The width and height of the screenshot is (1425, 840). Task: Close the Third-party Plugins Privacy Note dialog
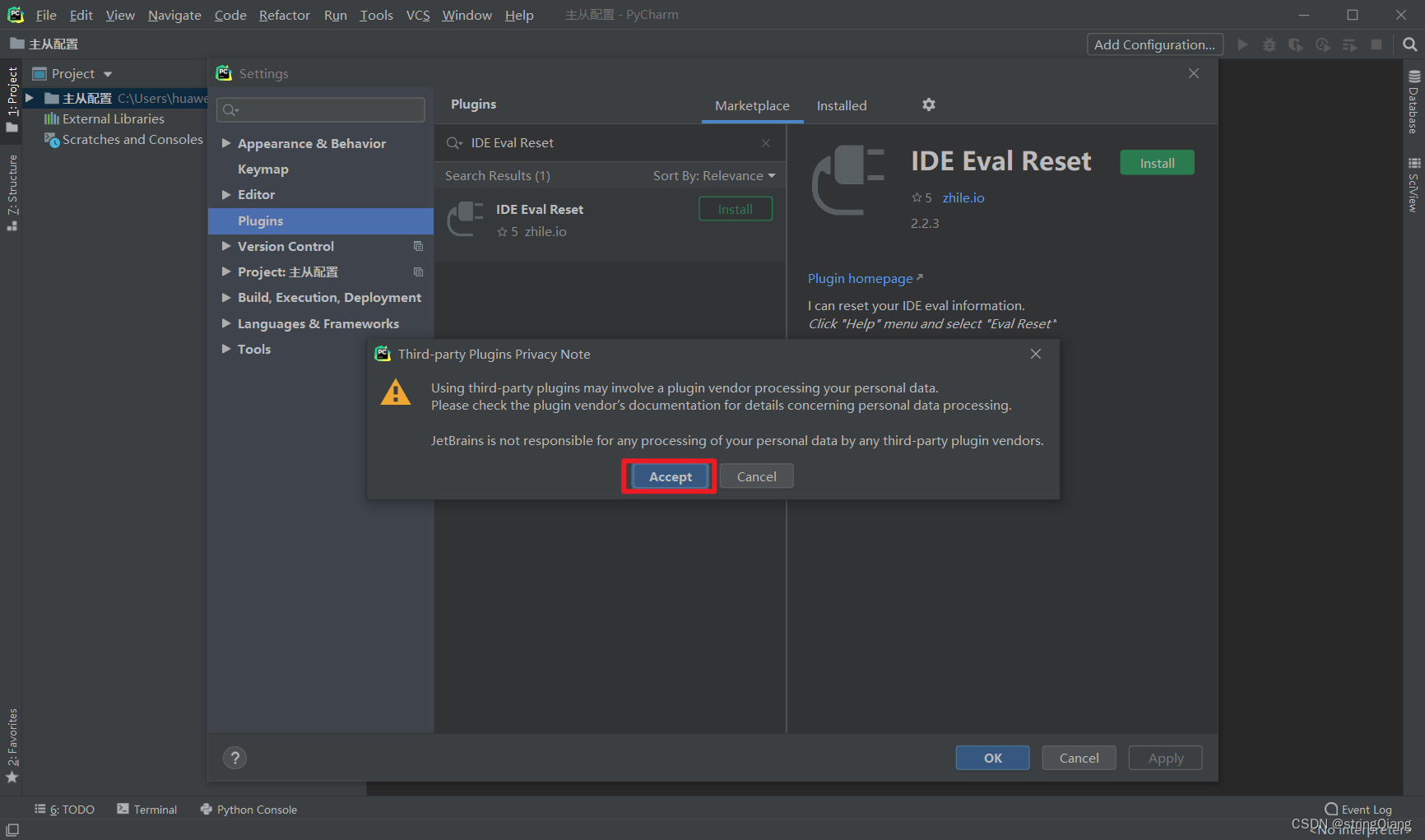click(1036, 354)
